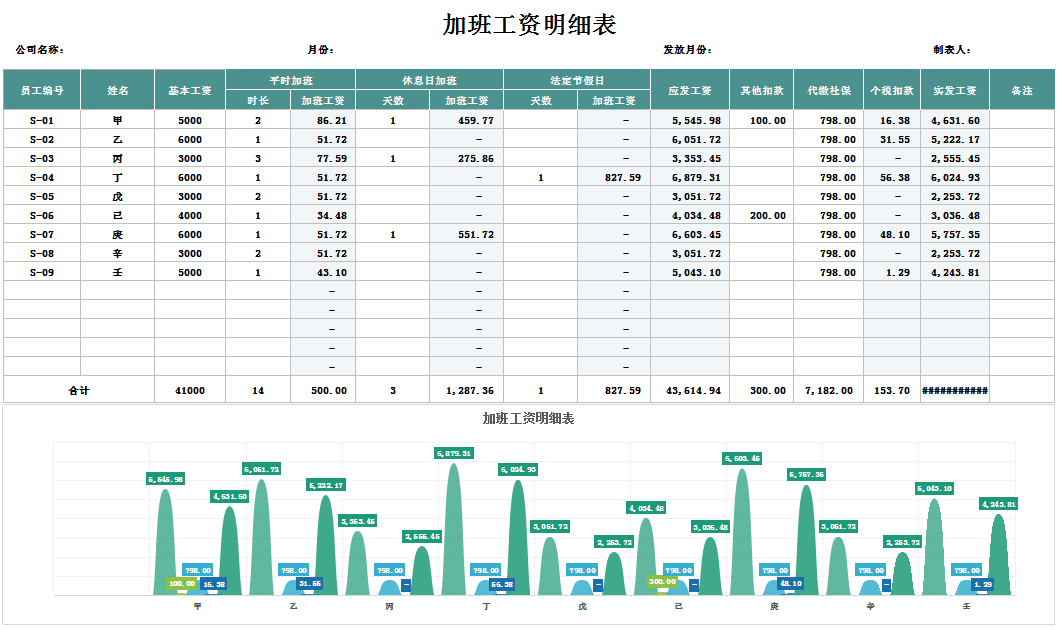The image size is (1063, 630).
Task: Select the 应发工资 header cell
Action: [689, 90]
